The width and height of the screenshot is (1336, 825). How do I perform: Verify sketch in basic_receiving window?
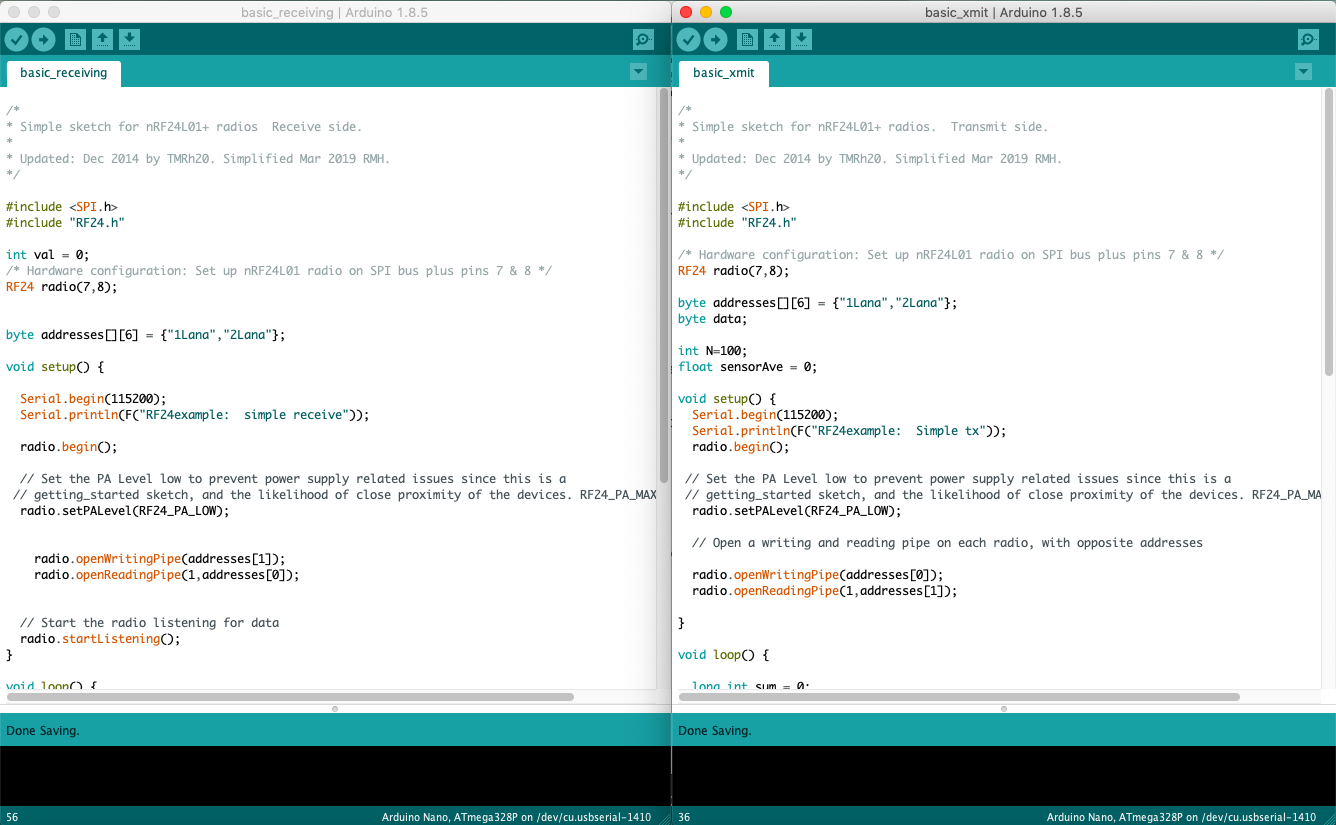(x=16, y=39)
